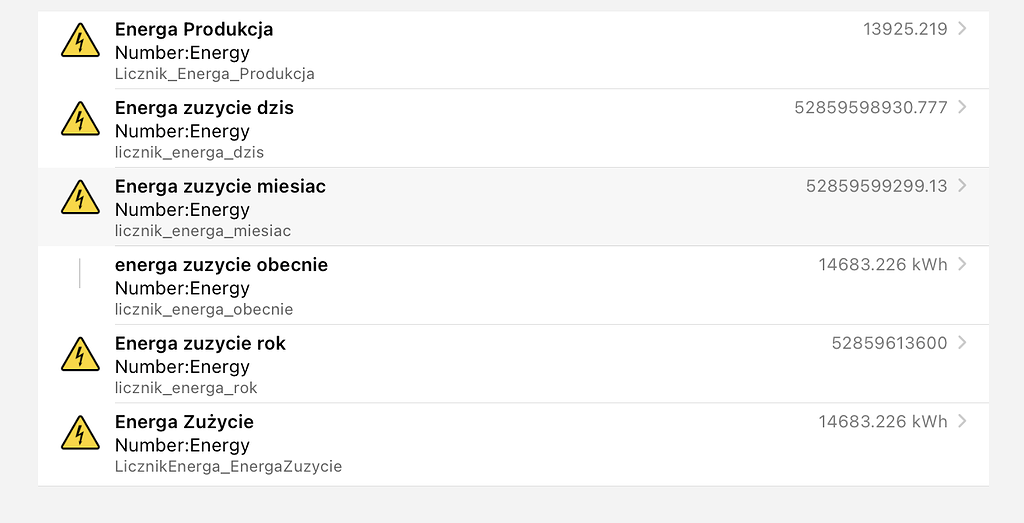Select the Licznik_Energa_Produkcja item name text
This screenshot has width=1024, height=523.
pos(214,74)
